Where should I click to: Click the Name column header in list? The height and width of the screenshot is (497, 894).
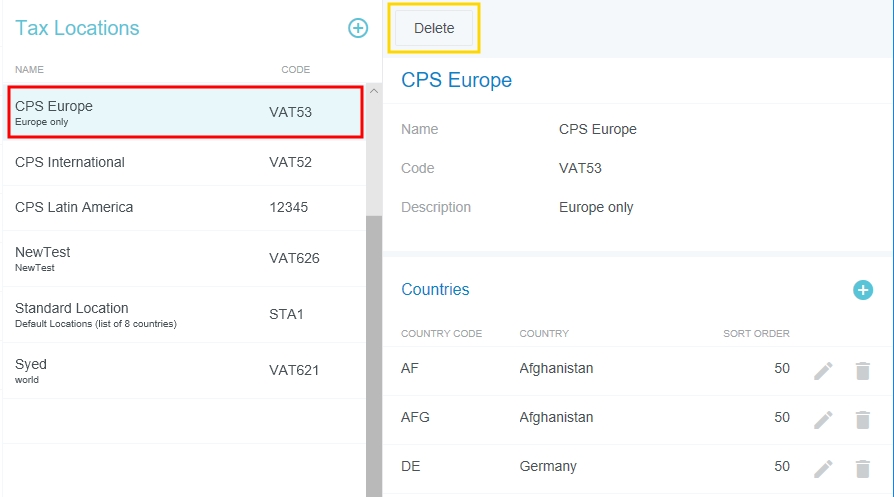(29, 70)
